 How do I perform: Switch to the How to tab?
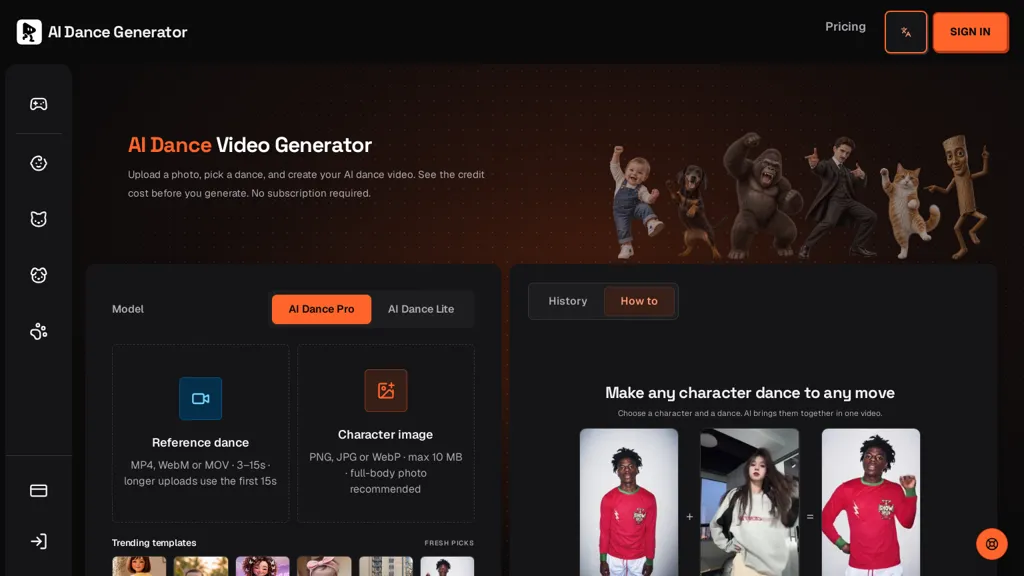pos(639,301)
